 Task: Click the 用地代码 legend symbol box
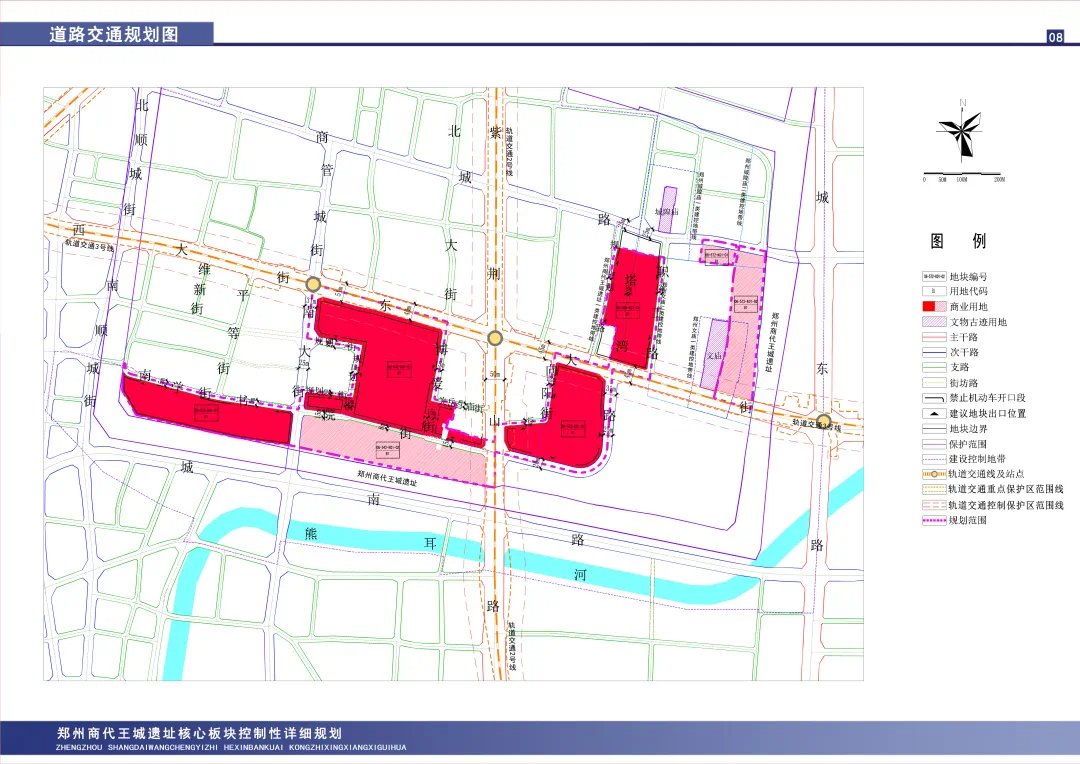pyautogui.click(x=934, y=291)
